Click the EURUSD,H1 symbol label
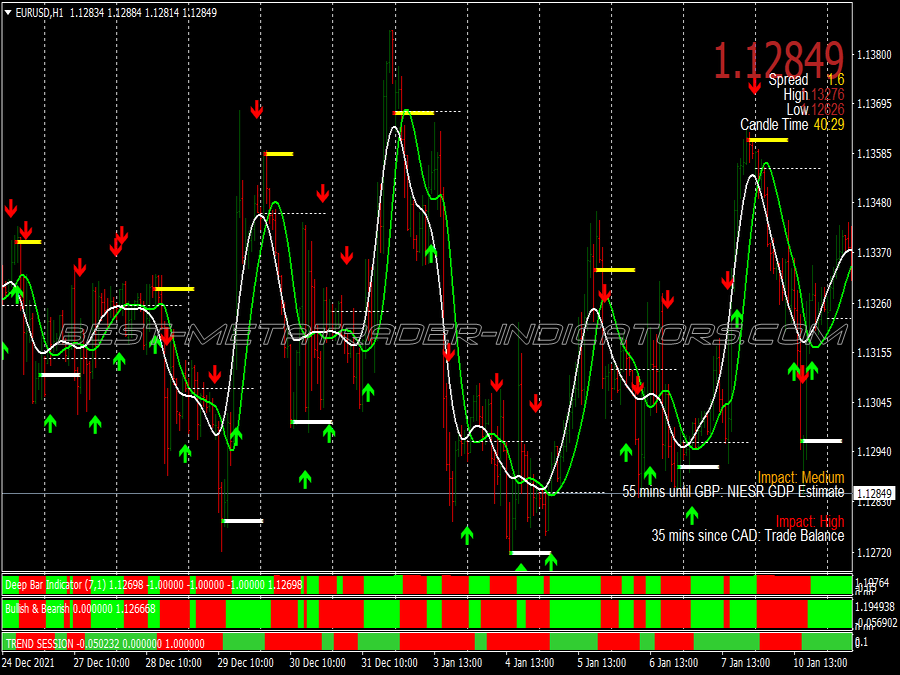Viewport: 900px width, 675px height. [x=40, y=13]
